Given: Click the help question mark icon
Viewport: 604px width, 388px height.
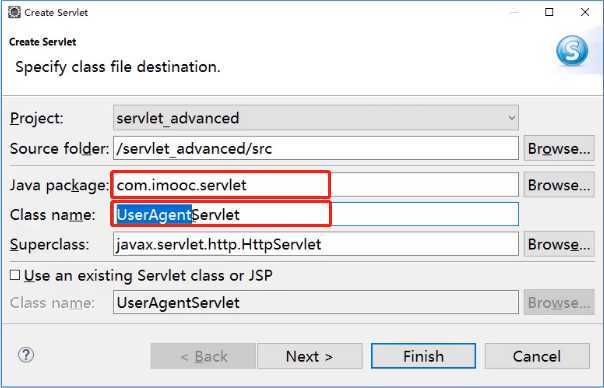Looking at the screenshot, I should [x=26, y=355].
